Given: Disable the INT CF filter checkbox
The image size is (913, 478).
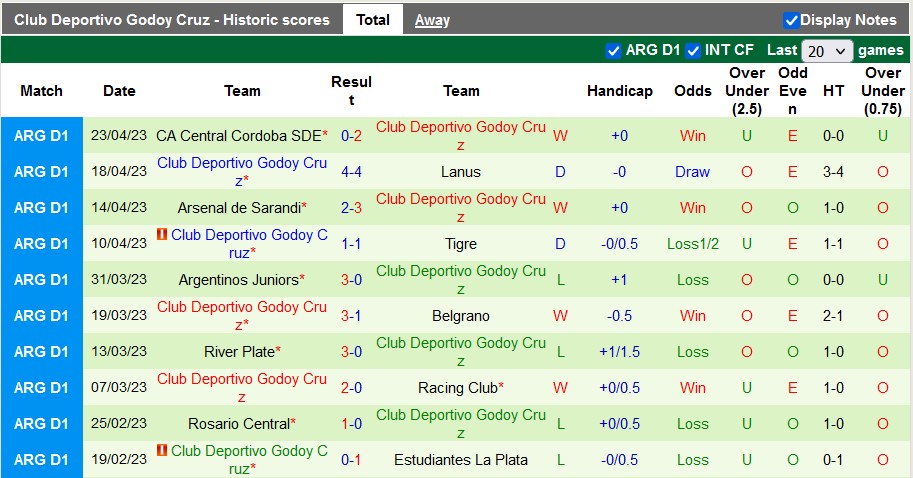Looking at the screenshot, I should pos(692,50).
